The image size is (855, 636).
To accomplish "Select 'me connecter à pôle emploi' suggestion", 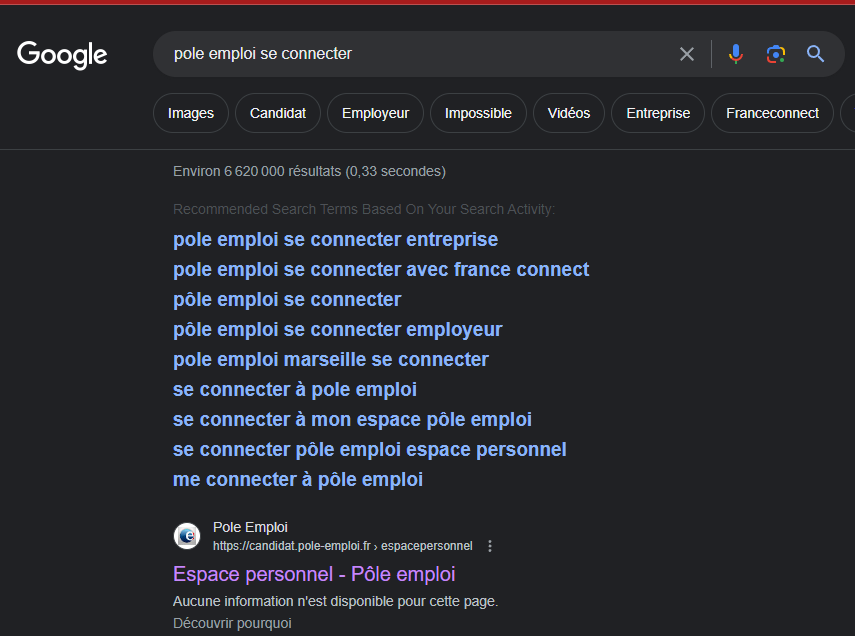I will pos(298,480).
